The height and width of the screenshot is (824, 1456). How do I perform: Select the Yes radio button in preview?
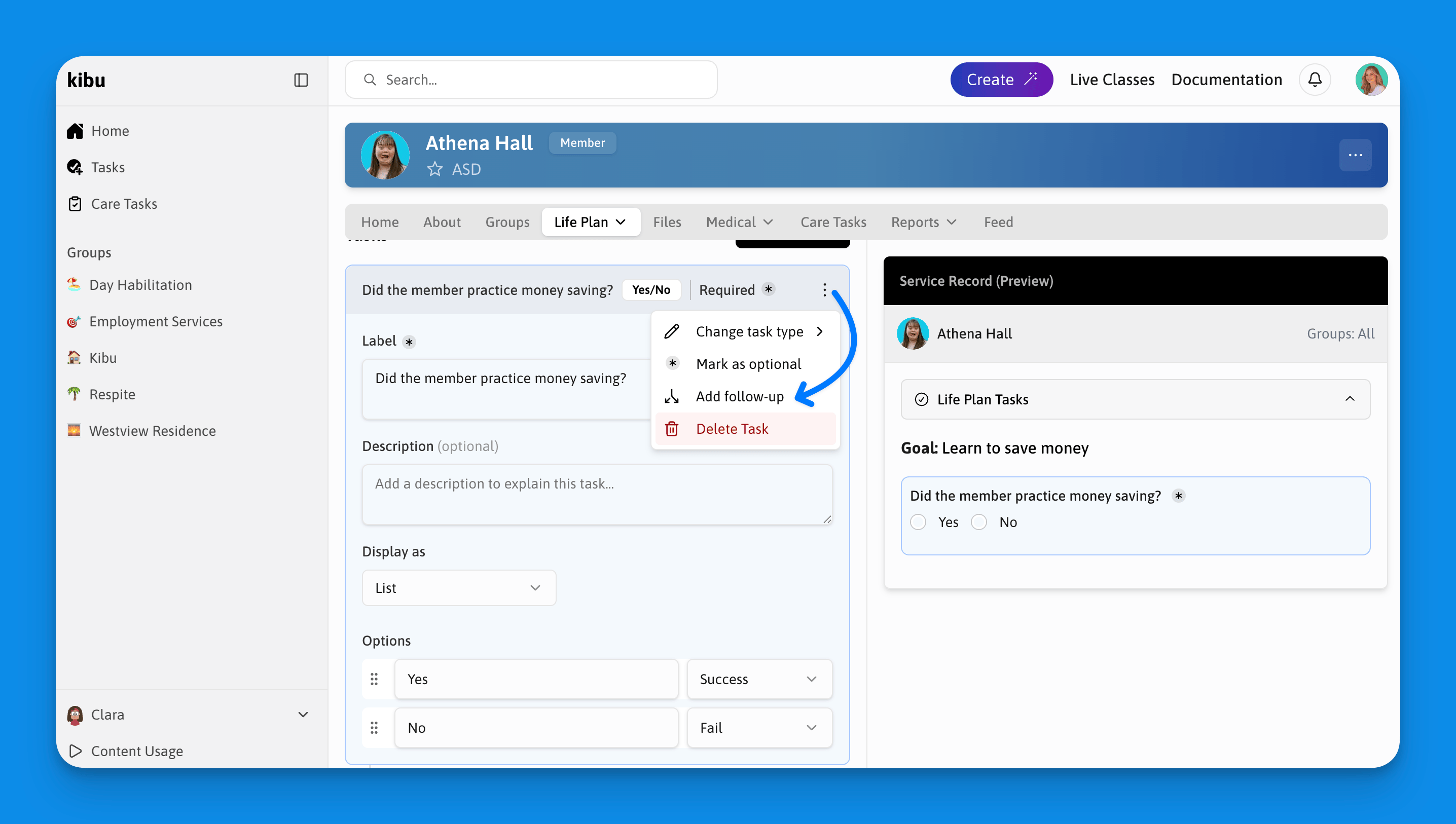[918, 522]
